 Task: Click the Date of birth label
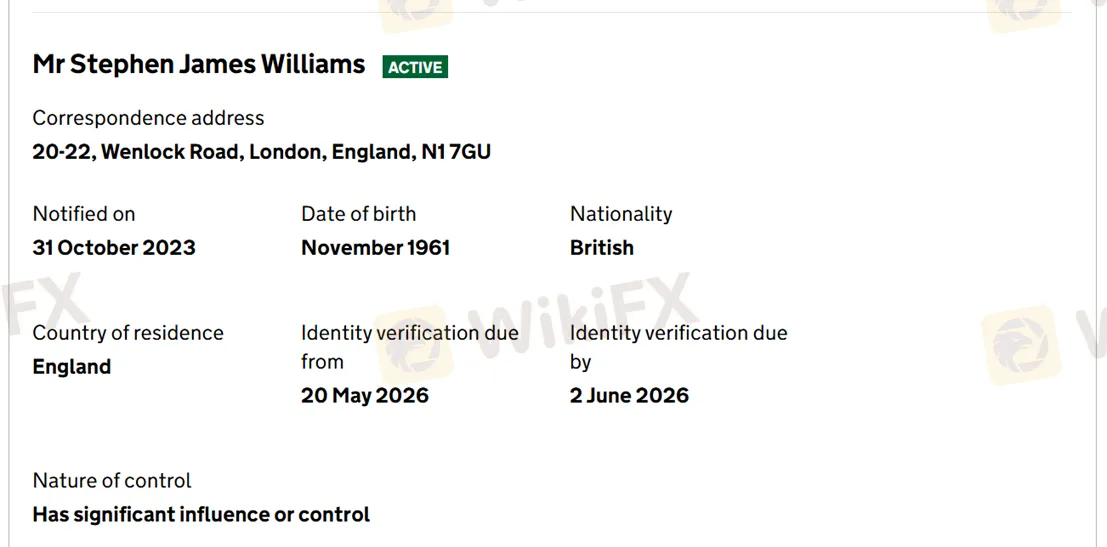358,214
